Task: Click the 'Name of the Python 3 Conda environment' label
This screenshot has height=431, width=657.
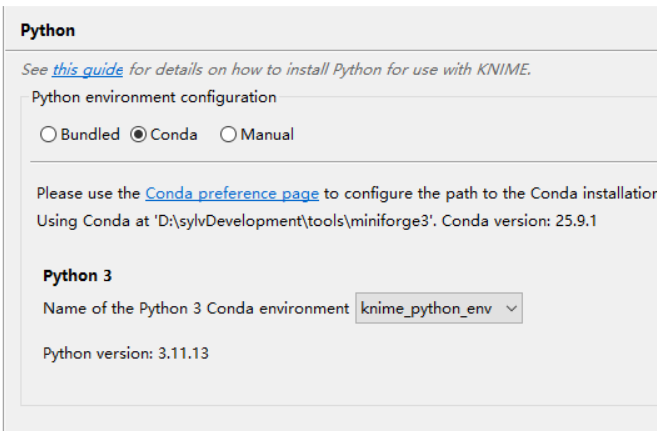Action: coord(196,309)
